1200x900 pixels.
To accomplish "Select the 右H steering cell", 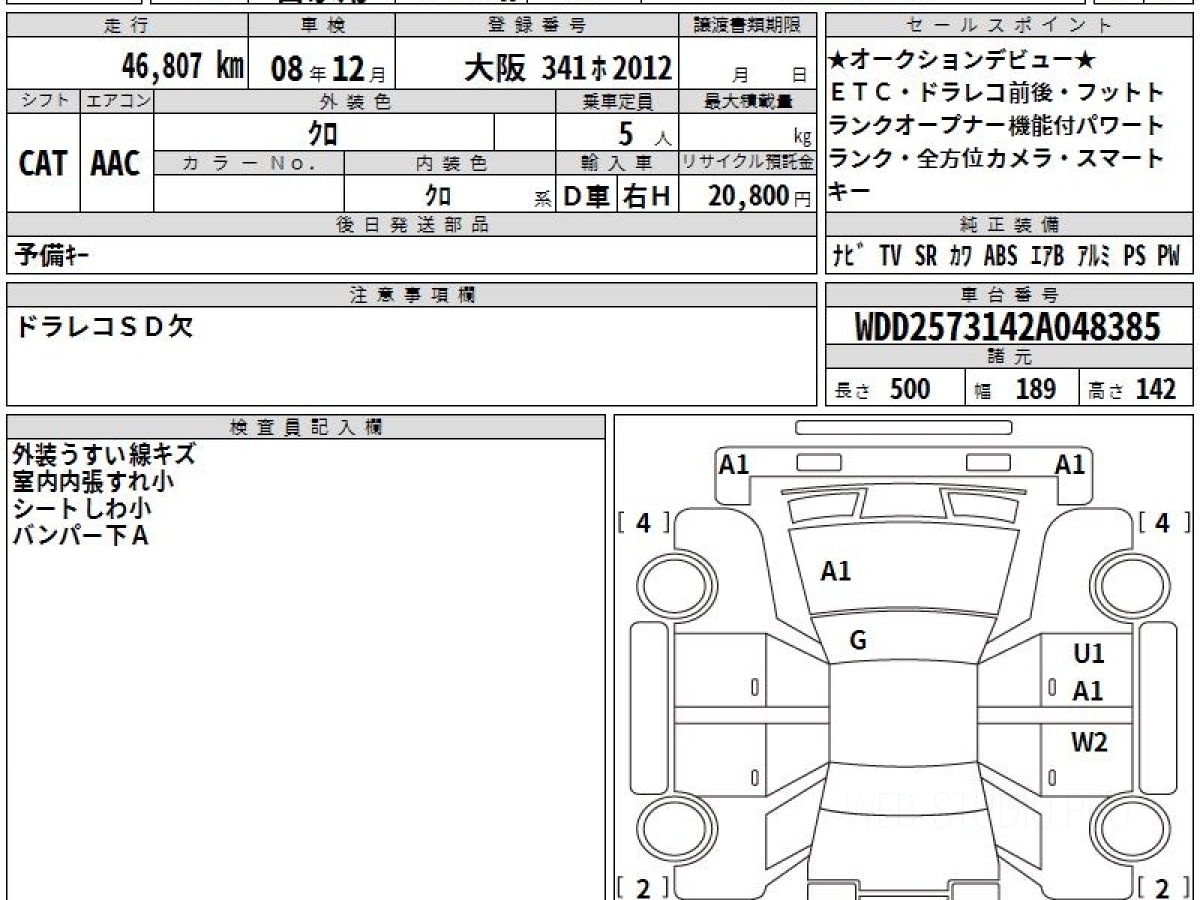I will 647,197.
